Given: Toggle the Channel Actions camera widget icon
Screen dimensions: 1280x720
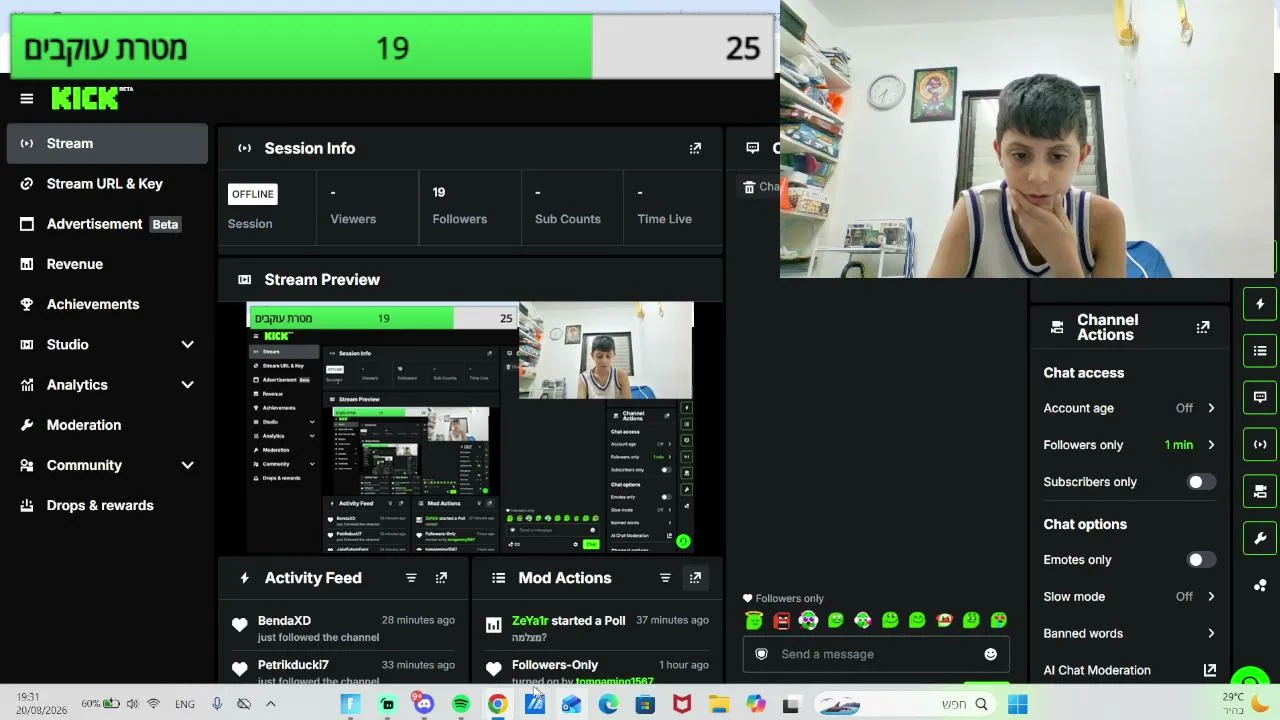Looking at the screenshot, I should pos(1260,491).
